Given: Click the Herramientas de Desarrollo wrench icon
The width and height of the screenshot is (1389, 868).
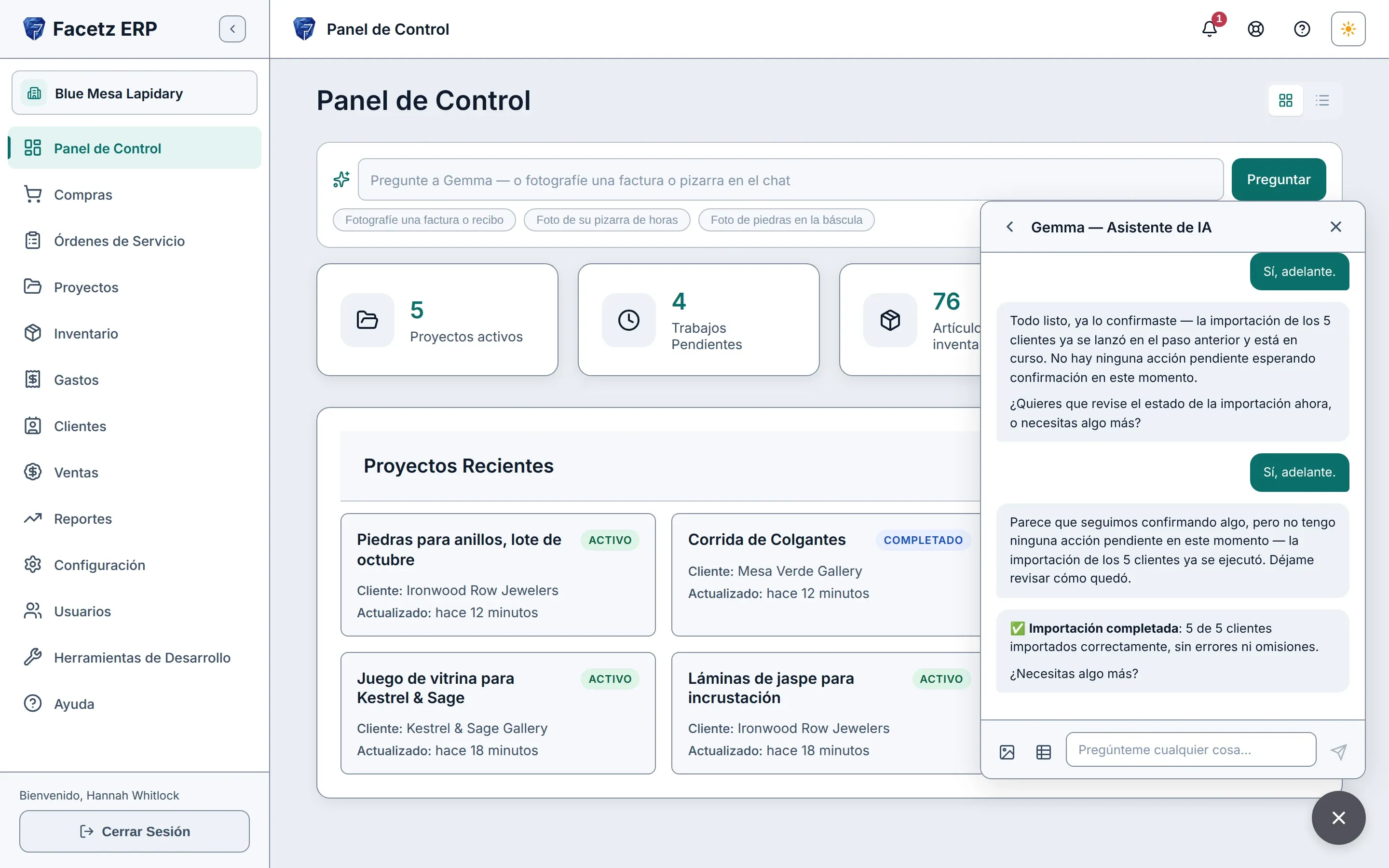Looking at the screenshot, I should tap(33, 657).
